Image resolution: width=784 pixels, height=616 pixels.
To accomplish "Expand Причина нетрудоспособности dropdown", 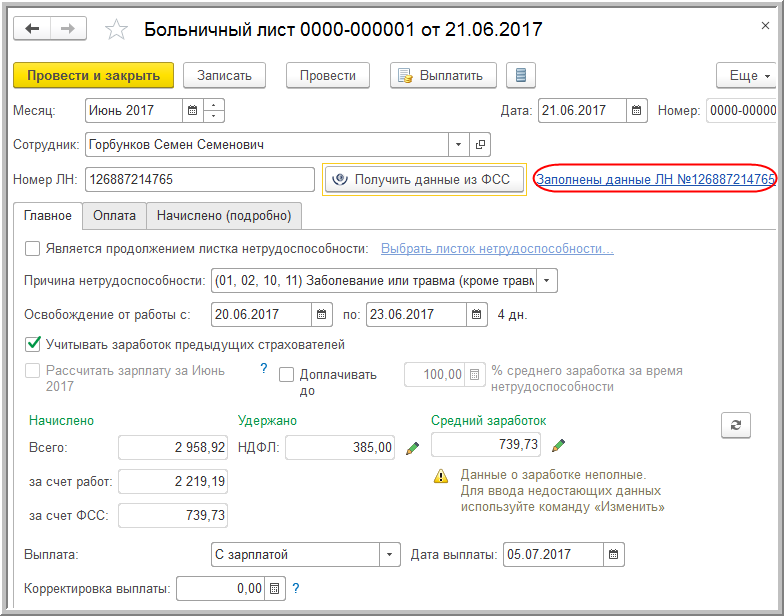I will point(546,280).
